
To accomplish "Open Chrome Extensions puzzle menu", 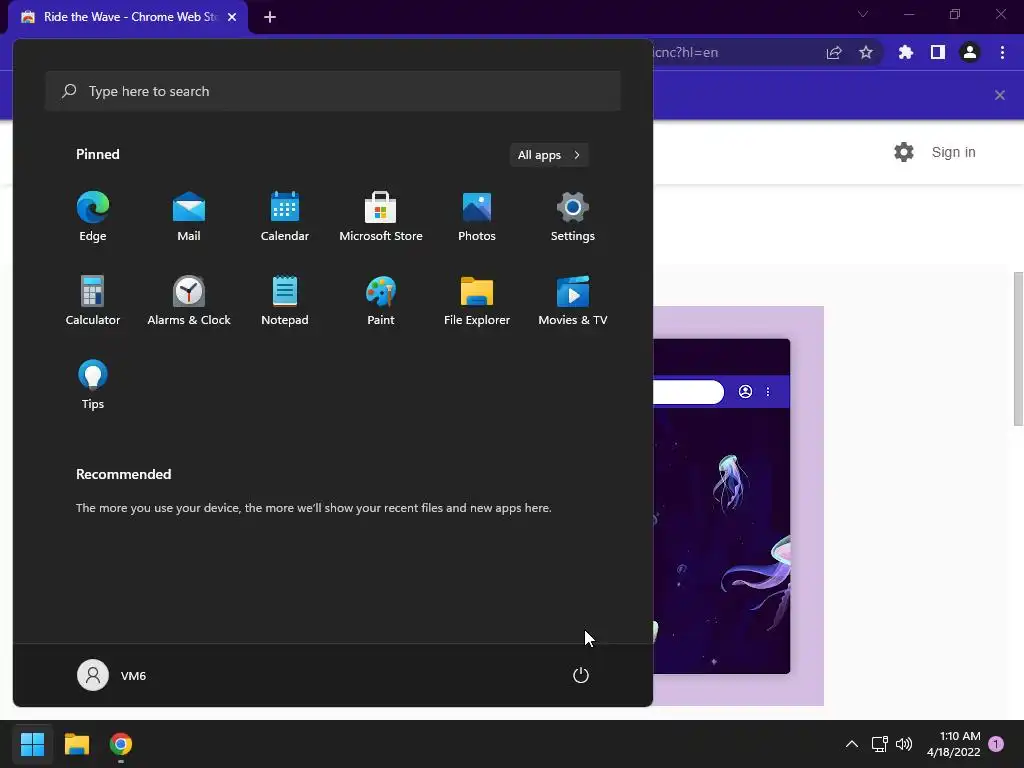I will click(x=905, y=53).
